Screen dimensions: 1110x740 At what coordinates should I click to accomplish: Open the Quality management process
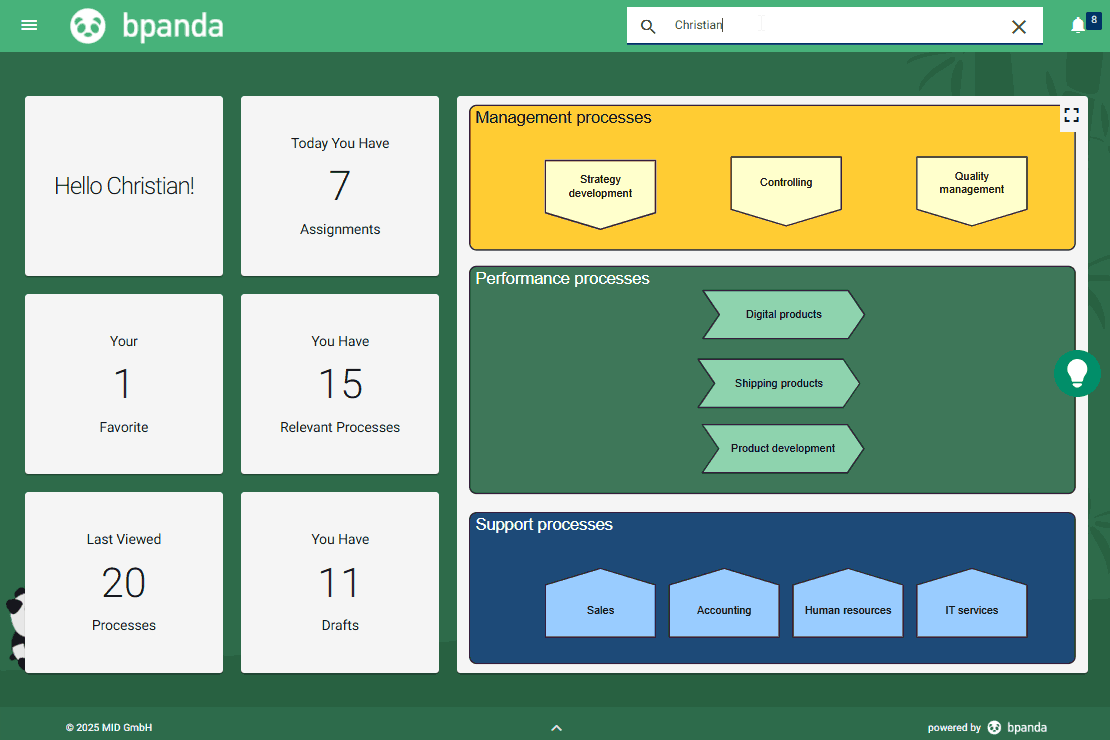971,183
